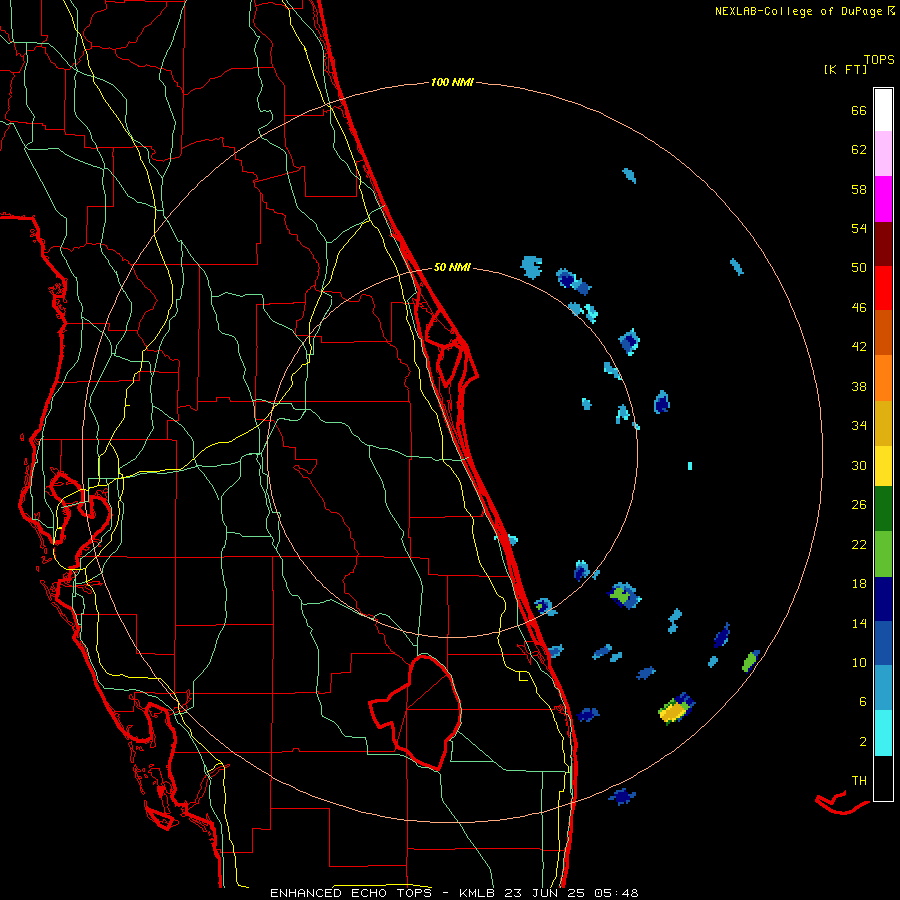Image resolution: width=900 pixels, height=900 pixels.
Task: Pick the dark red maroon legend band
Action: (x=883, y=243)
